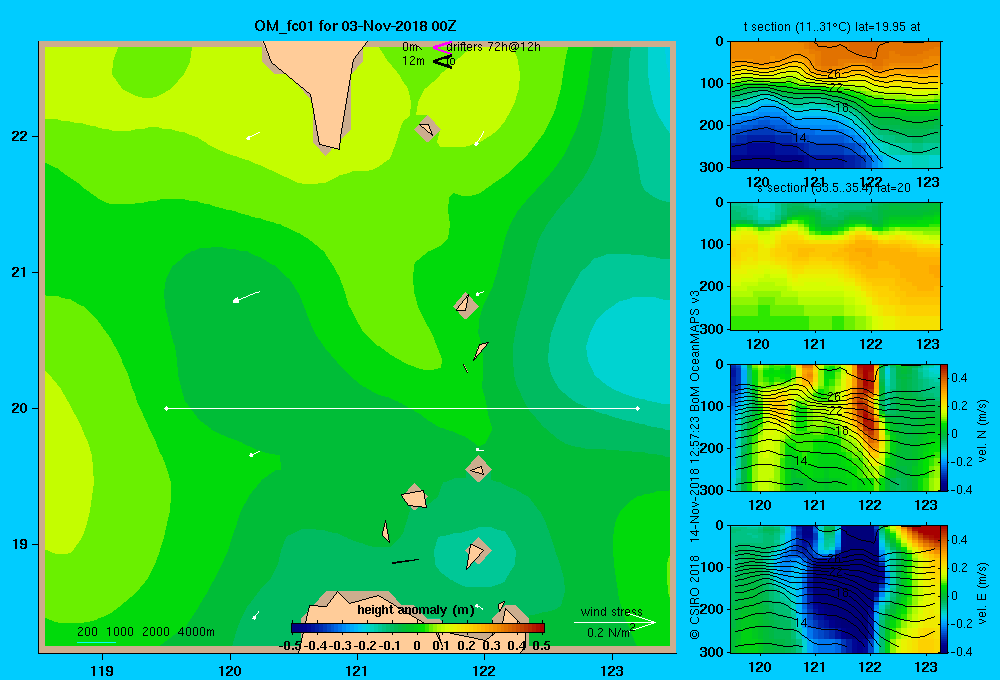The height and width of the screenshot is (680, 1000).
Task: Click the 'drifters 72h@12h' legend label
Action: click(x=494, y=47)
